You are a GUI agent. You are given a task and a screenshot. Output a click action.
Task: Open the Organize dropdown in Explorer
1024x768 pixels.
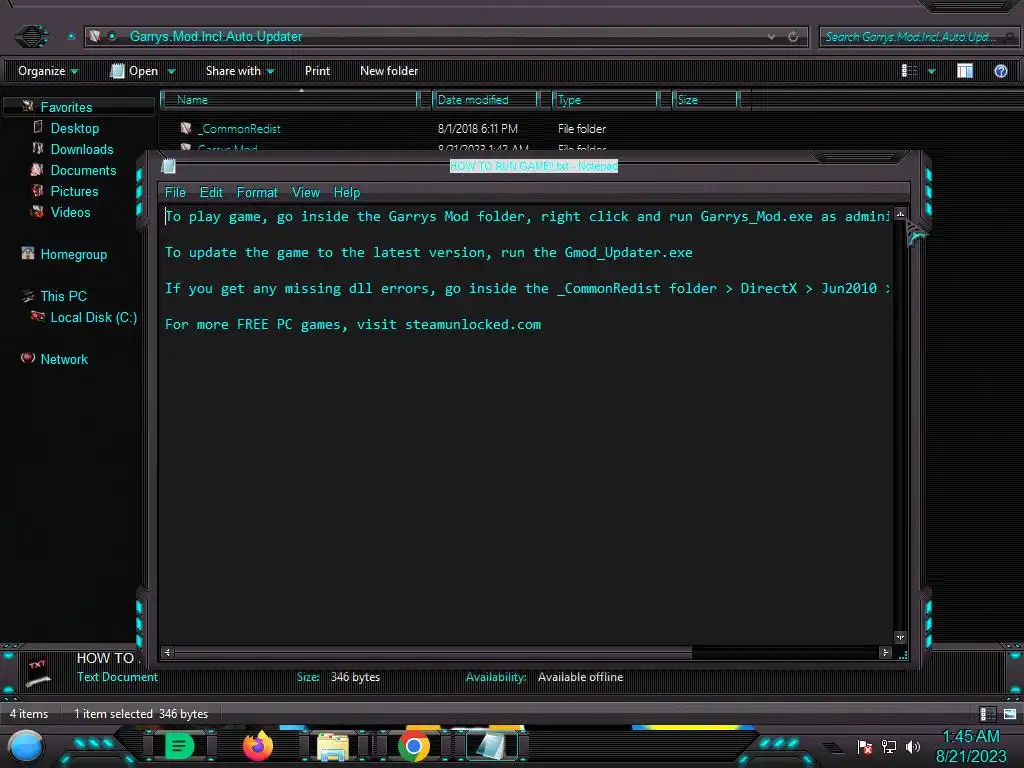tap(48, 71)
